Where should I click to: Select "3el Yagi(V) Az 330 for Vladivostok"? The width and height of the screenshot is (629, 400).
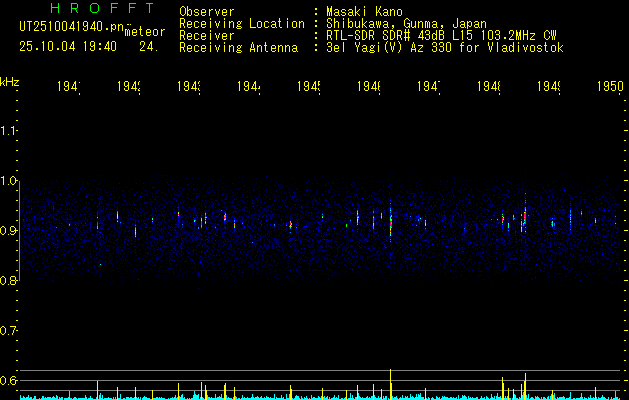tap(445, 48)
